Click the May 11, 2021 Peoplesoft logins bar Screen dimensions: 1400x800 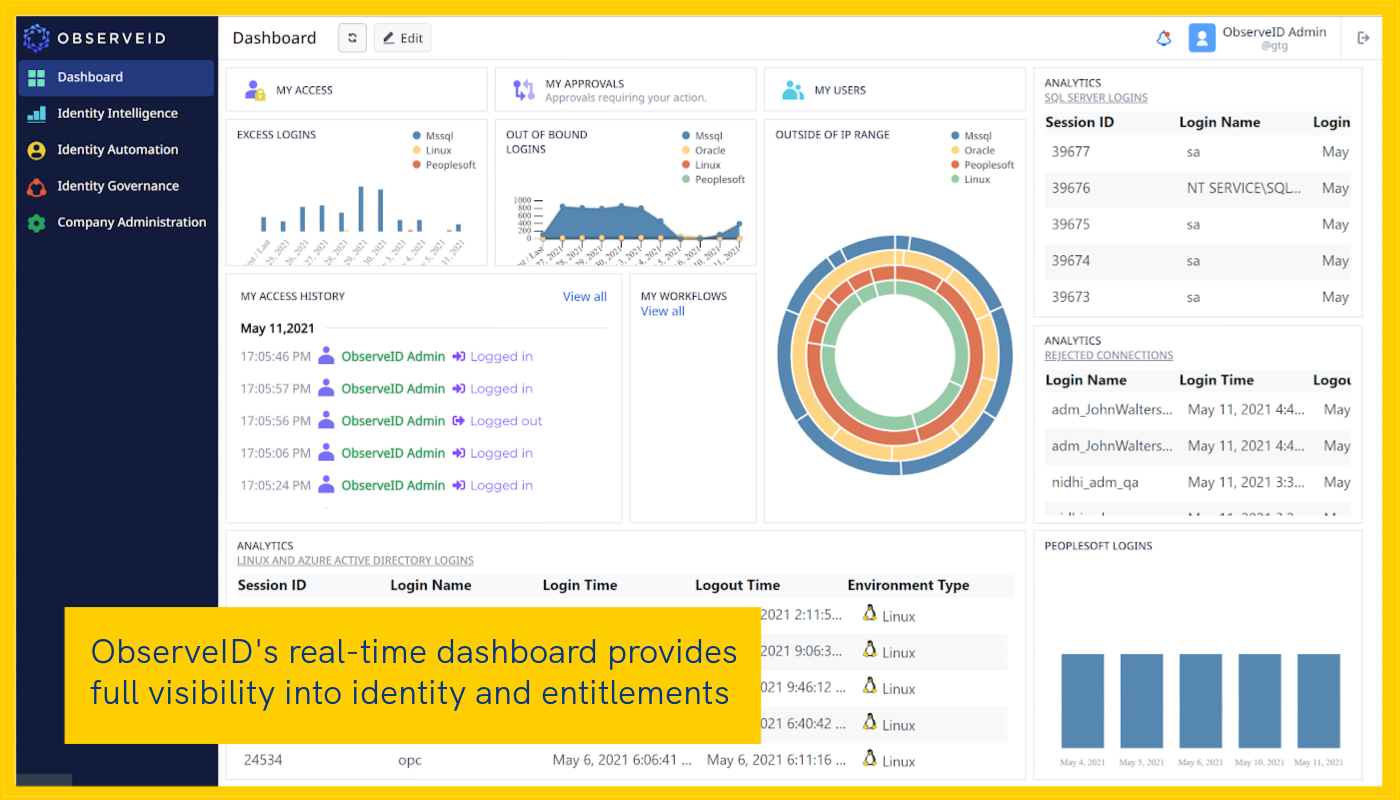[1318, 702]
